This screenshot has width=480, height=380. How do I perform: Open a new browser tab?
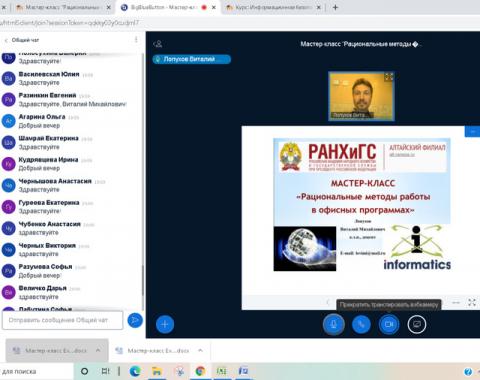click(x=335, y=7)
